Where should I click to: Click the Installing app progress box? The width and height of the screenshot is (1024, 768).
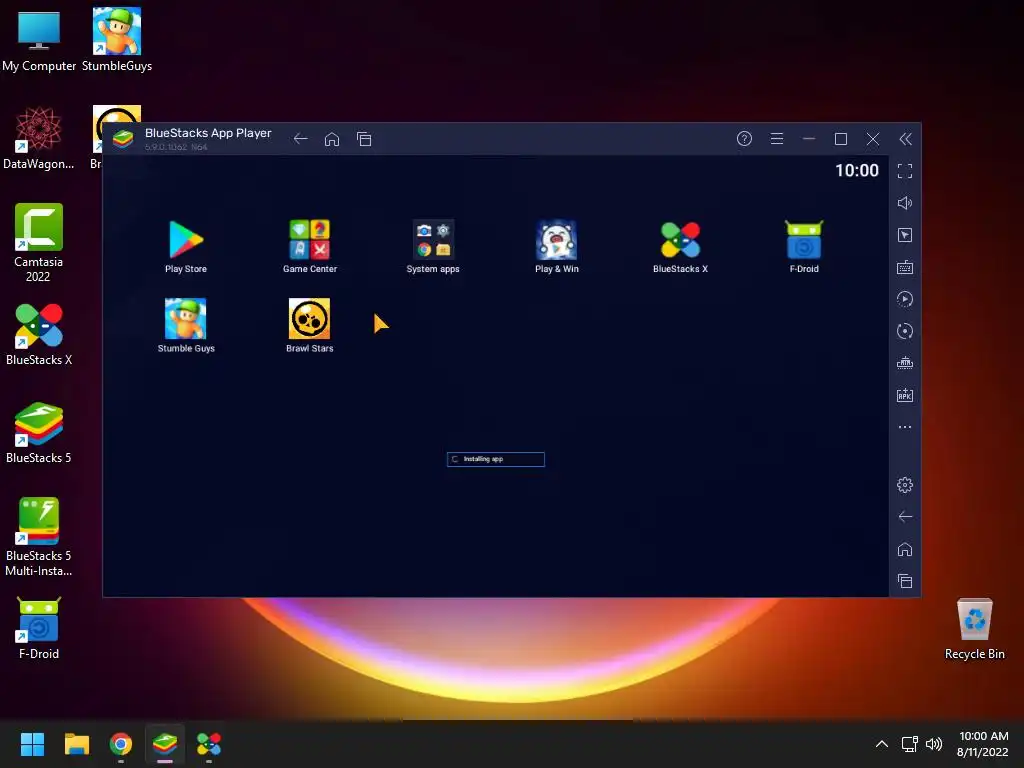point(496,459)
